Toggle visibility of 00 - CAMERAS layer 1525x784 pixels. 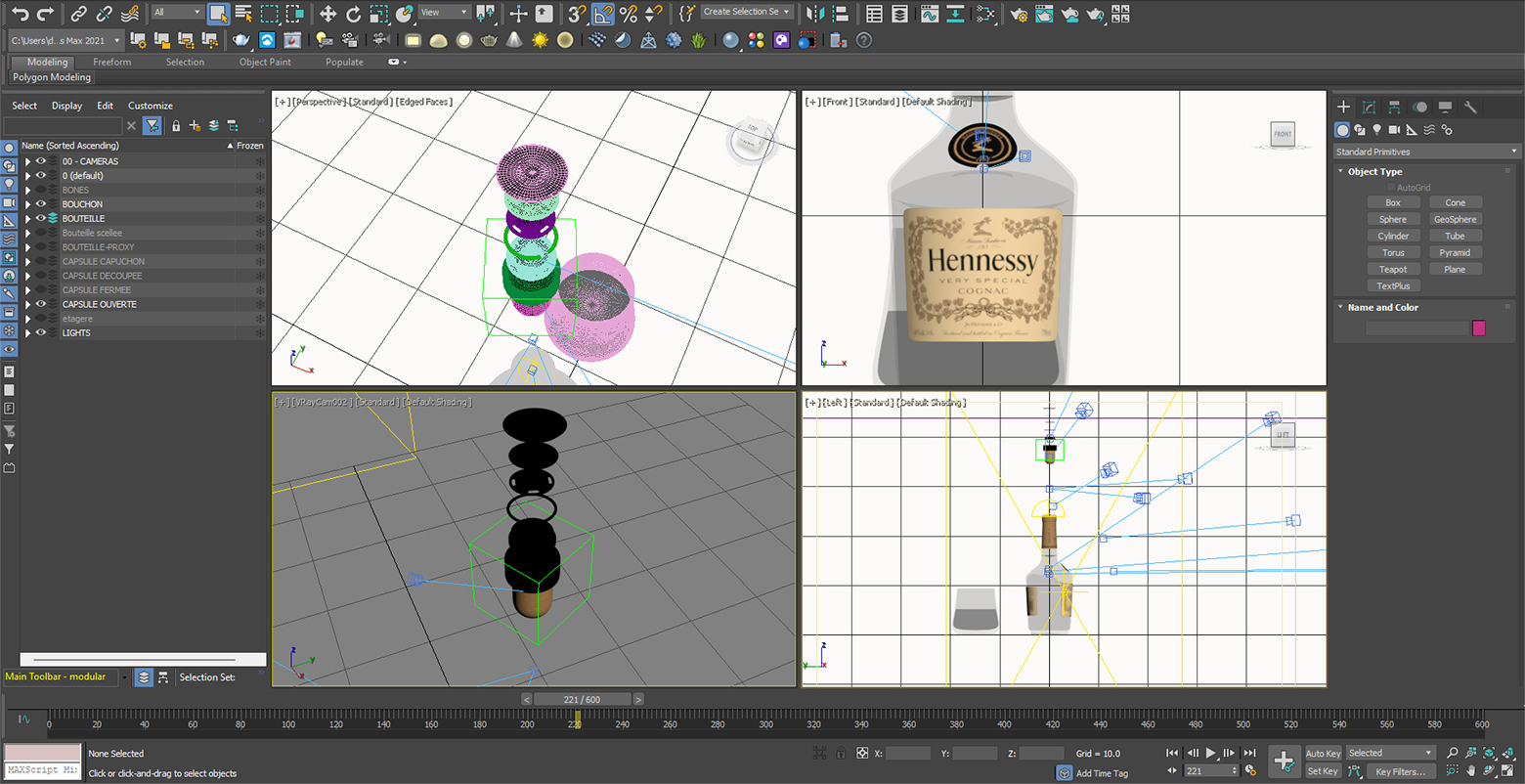(x=41, y=161)
